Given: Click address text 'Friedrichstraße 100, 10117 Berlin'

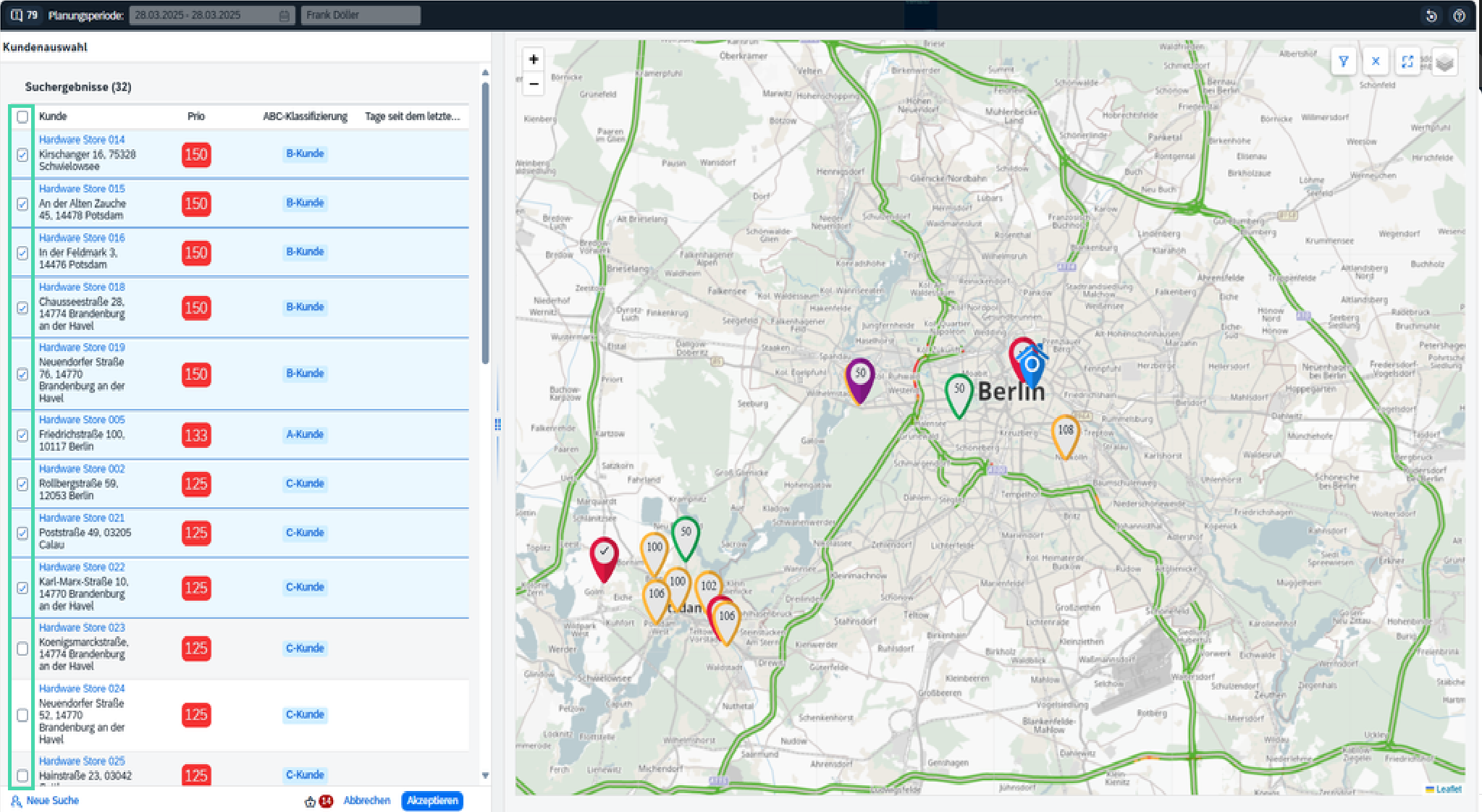Looking at the screenshot, I should pyautogui.click(x=82, y=441).
